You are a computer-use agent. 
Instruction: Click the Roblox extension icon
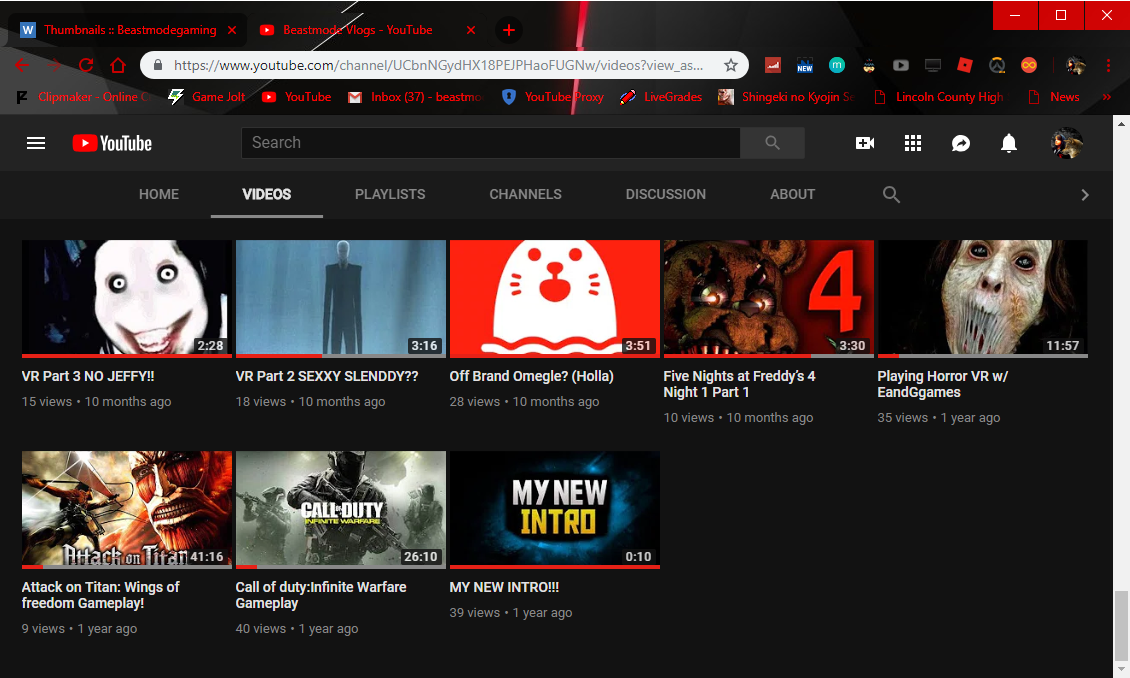[965, 66]
